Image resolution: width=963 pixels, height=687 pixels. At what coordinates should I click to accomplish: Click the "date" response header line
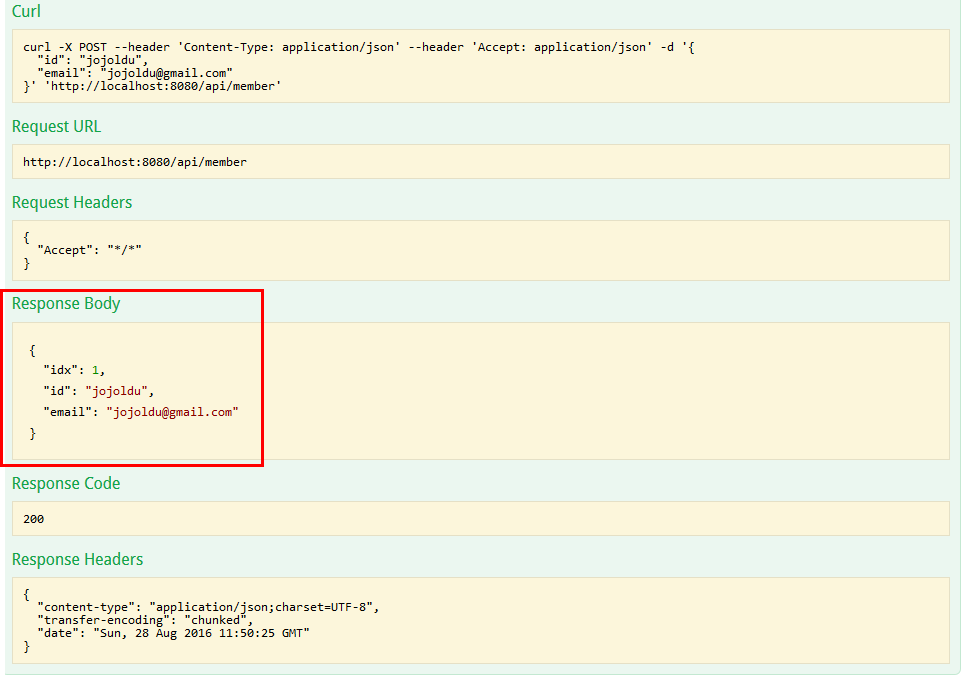point(173,633)
